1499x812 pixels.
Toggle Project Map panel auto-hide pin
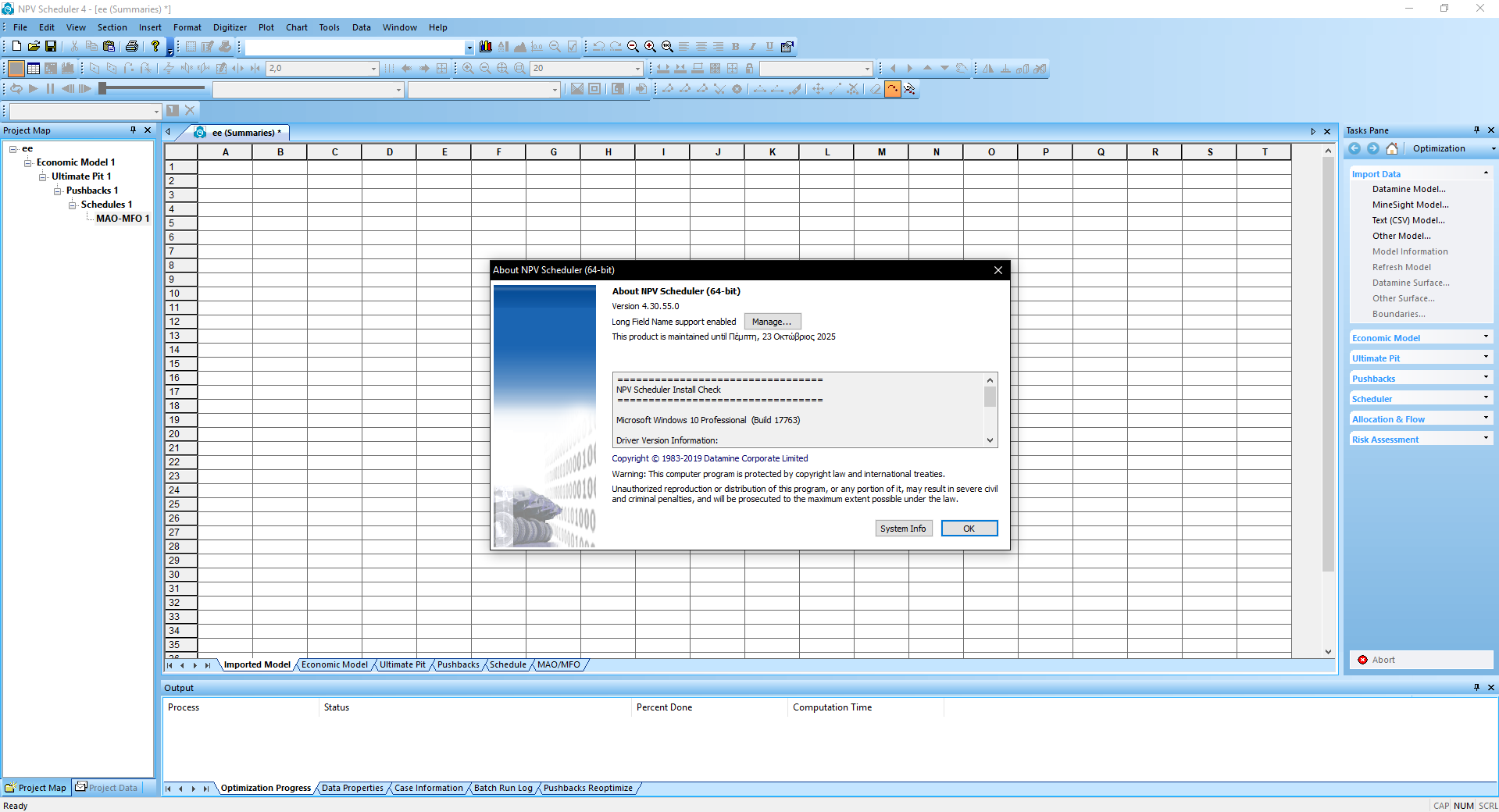point(133,130)
